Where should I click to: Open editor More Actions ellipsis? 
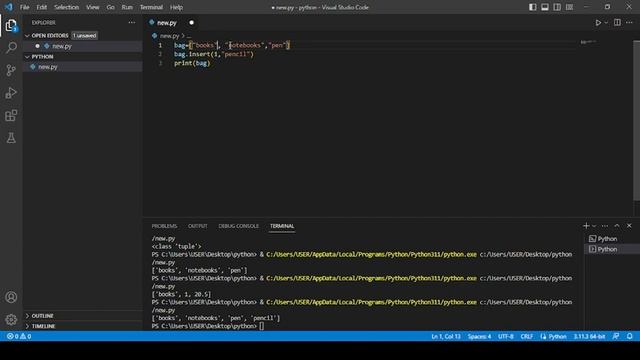click(629, 22)
